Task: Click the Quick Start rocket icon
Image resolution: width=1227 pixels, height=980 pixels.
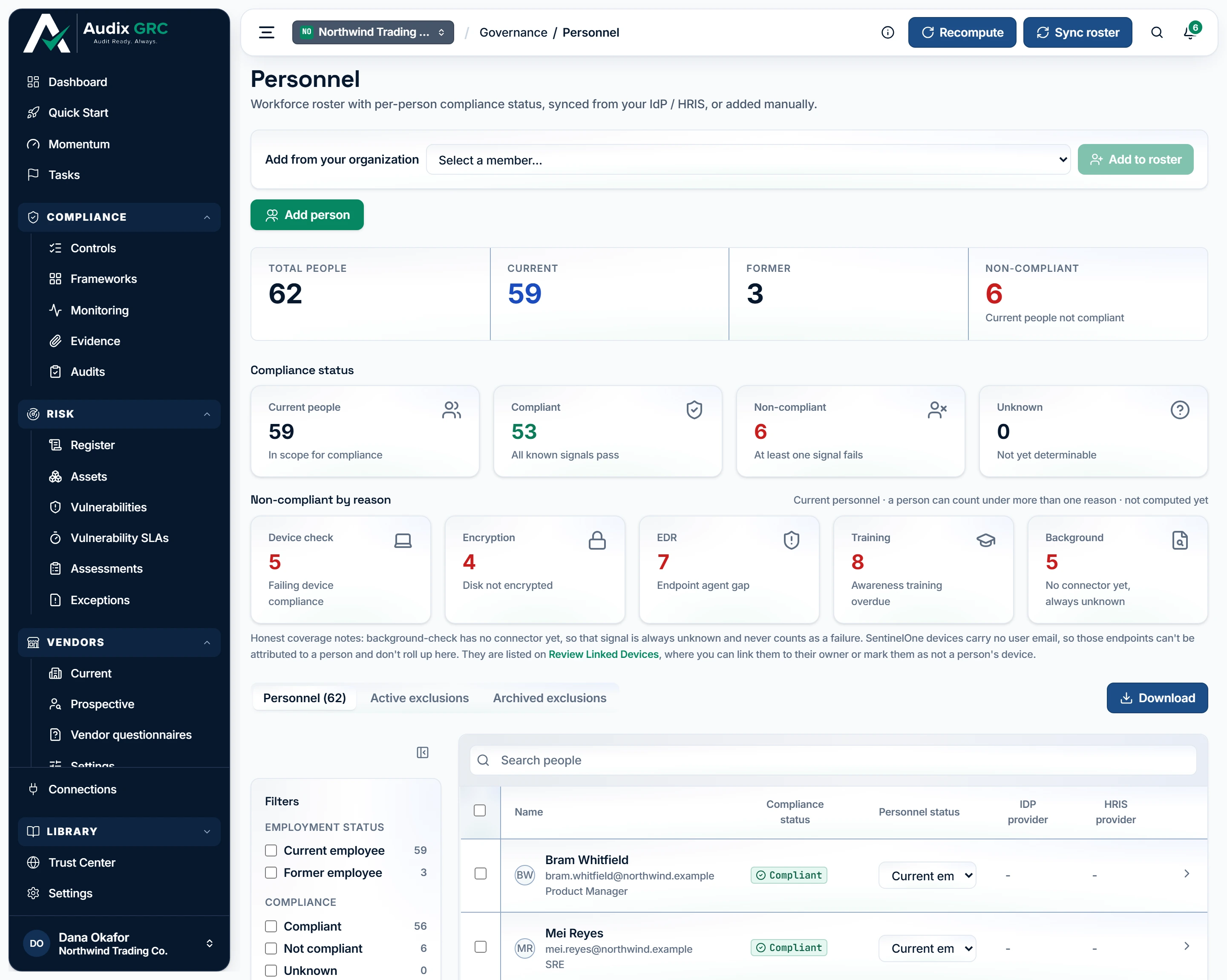Action: click(x=33, y=112)
